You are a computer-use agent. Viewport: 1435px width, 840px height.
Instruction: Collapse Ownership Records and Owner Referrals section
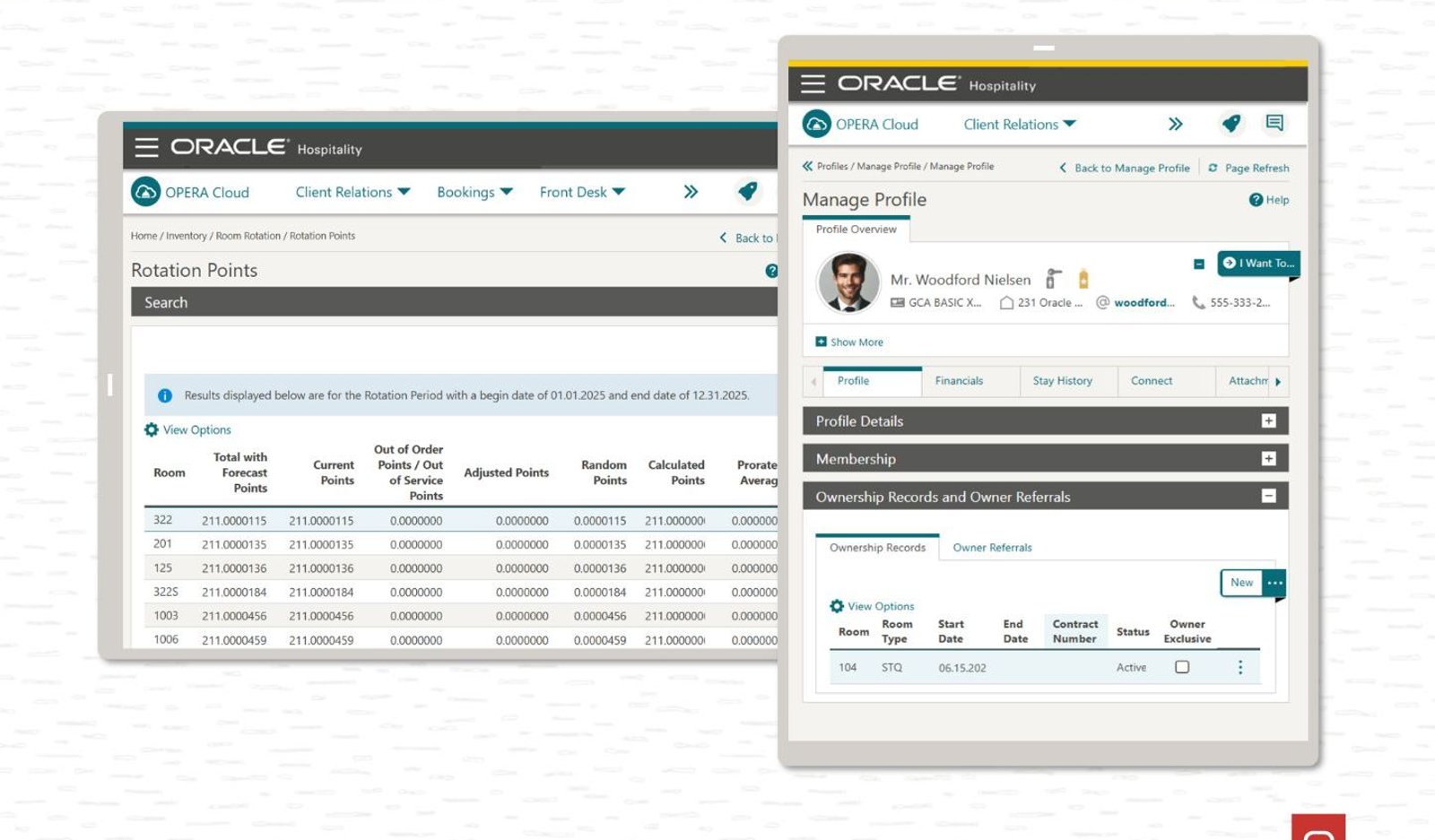point(1268,496)
